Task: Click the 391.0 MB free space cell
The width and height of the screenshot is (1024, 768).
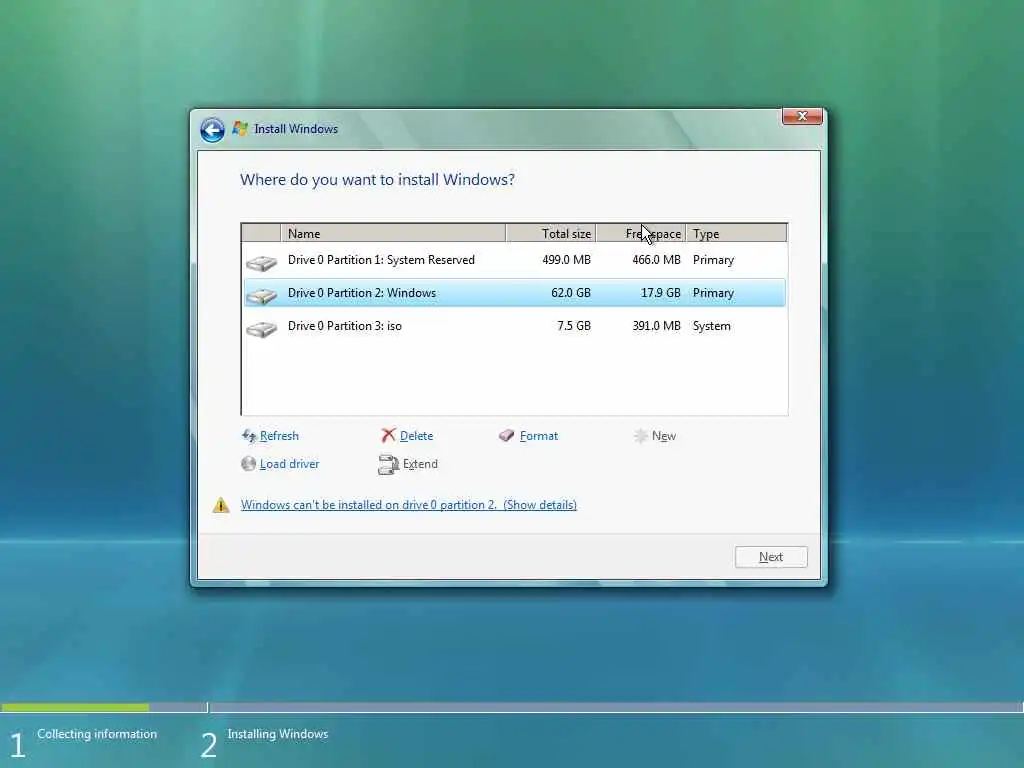Action: 656,326
